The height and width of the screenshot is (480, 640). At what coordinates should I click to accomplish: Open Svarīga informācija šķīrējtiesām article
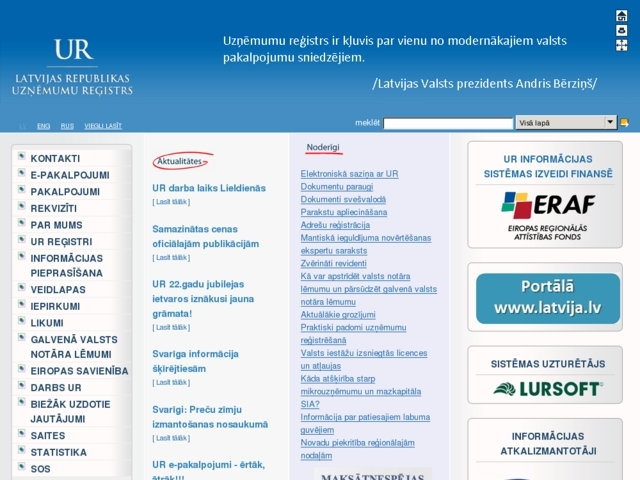pos(195,361)
